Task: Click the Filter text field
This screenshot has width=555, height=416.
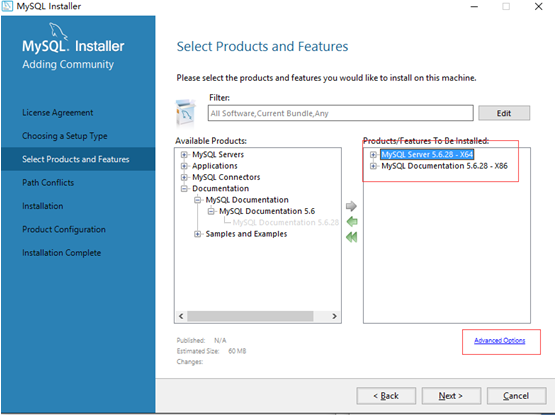Action: (341, 113)
